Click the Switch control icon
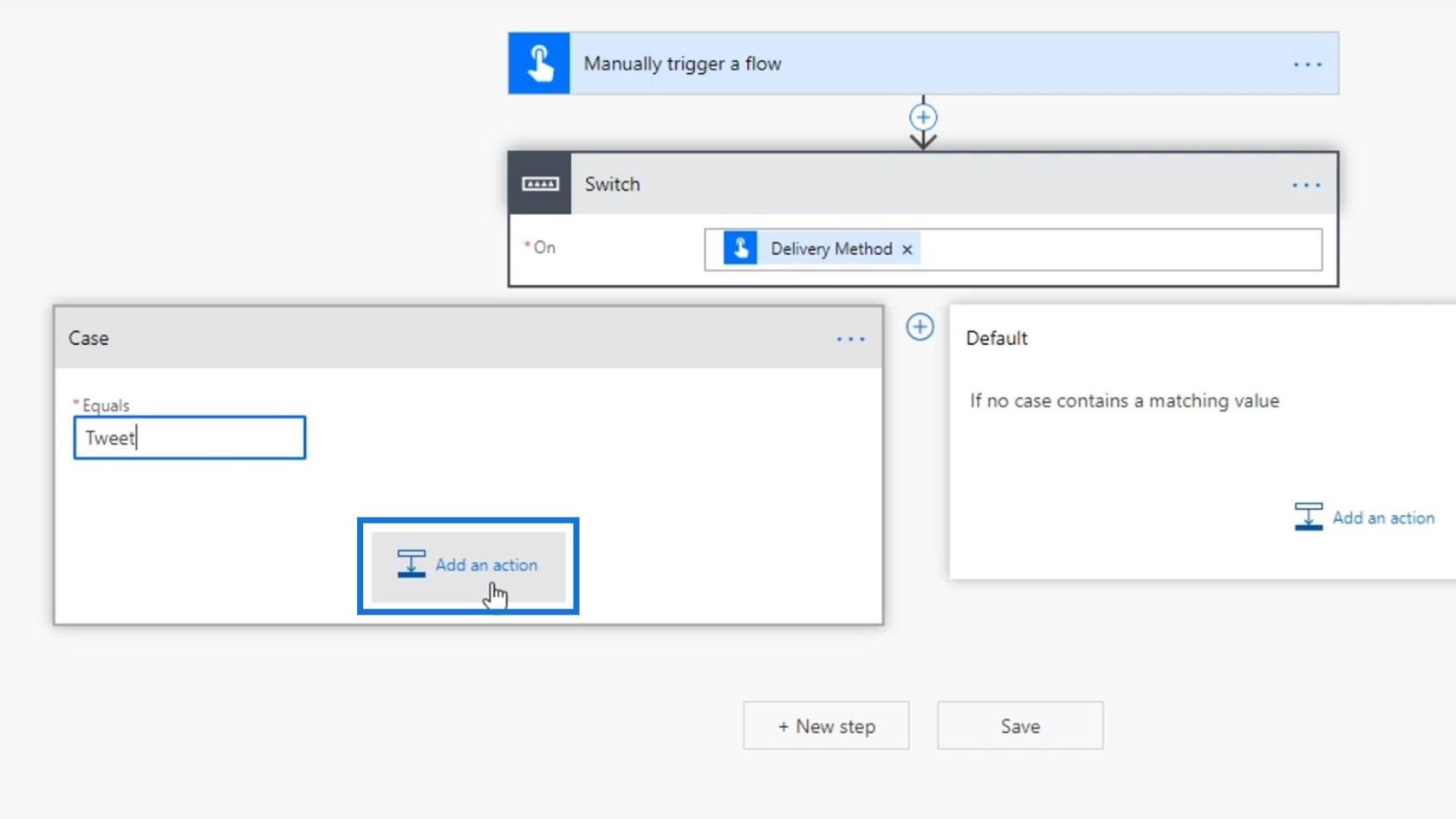 pos(540,184)
